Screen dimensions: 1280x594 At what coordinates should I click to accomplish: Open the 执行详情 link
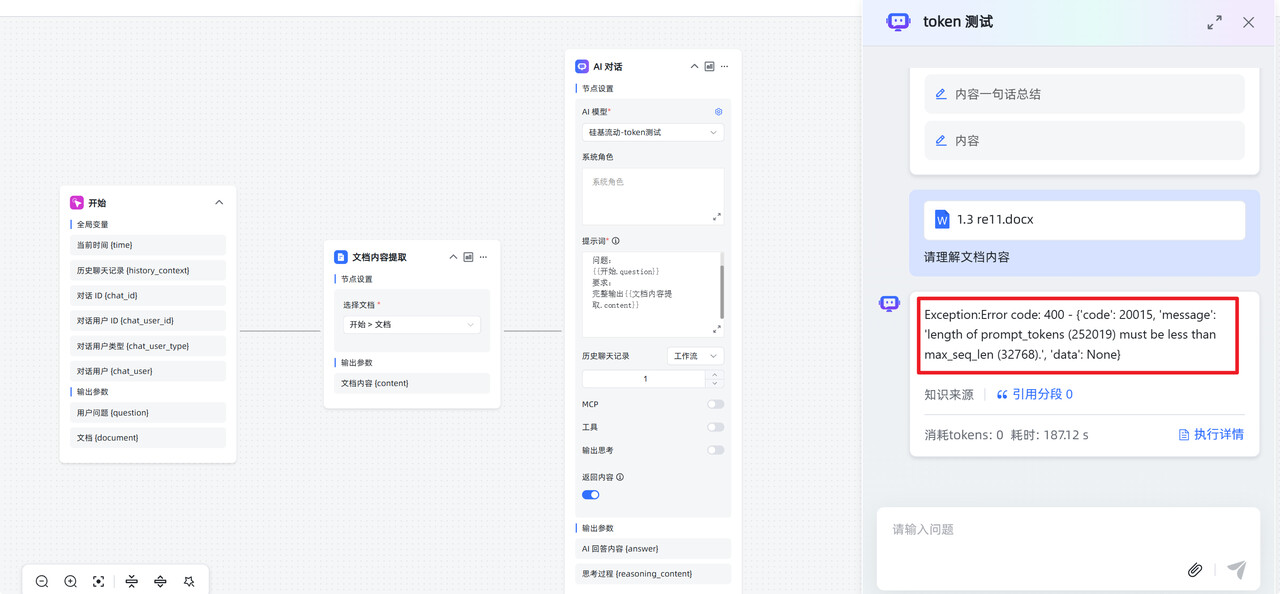click(1211, 435)
